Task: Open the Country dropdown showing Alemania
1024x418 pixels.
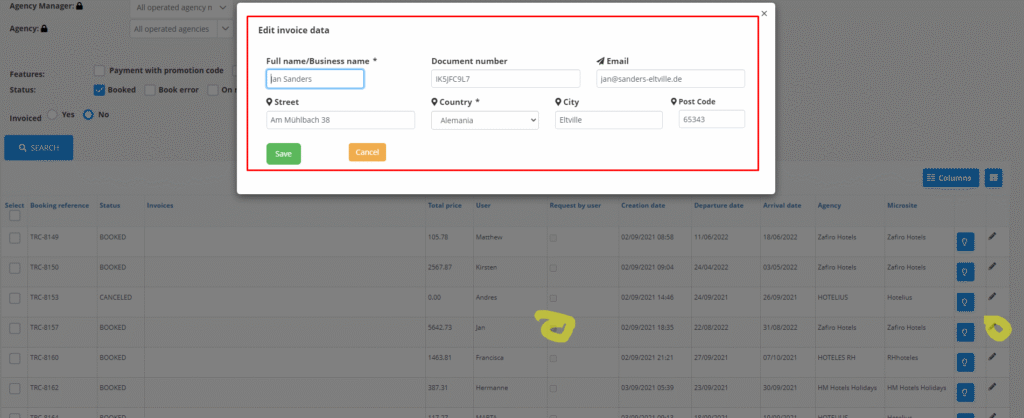Action: tap(485, 120)
